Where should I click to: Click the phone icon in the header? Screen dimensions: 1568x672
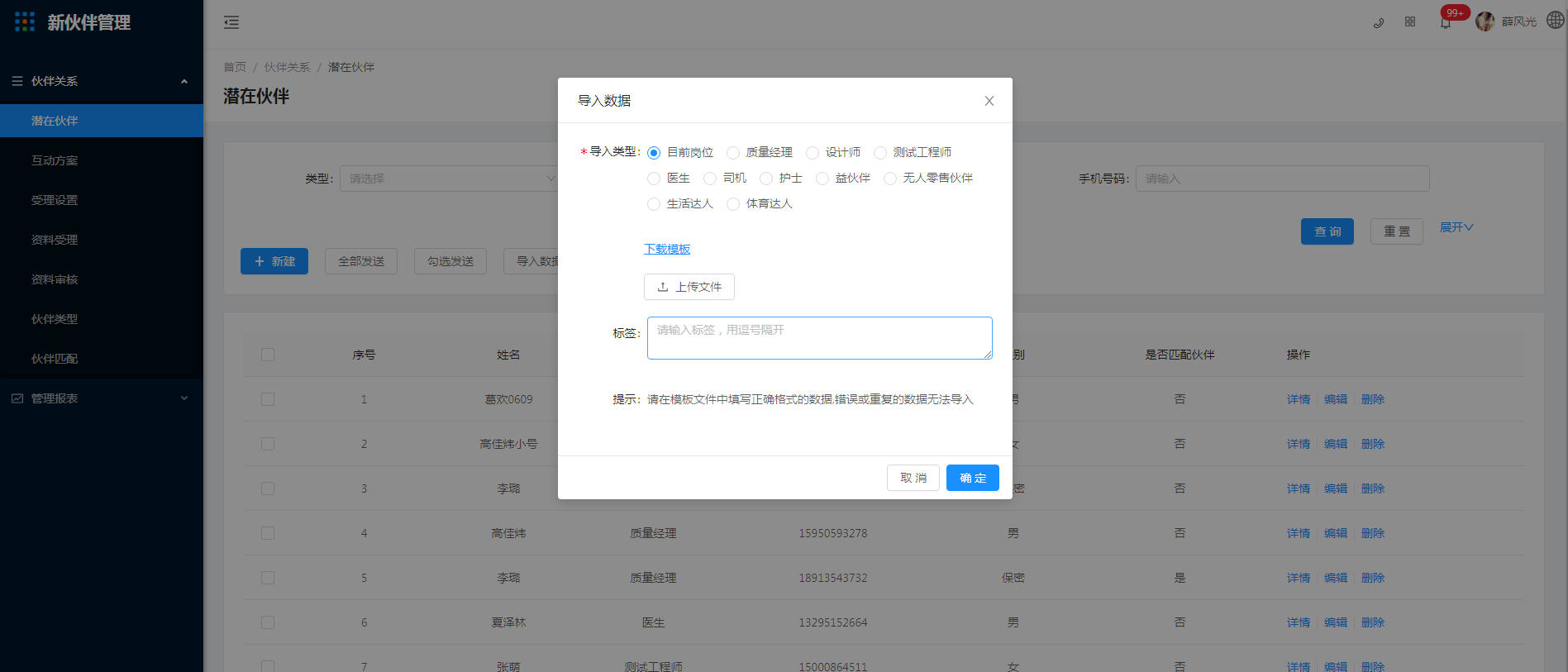pos(1379,22)
